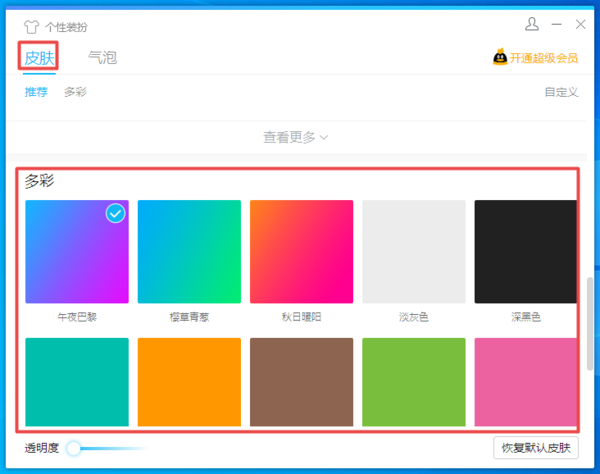
Task: Expand 查看更多 to show more skins
Action: [295, 137]
